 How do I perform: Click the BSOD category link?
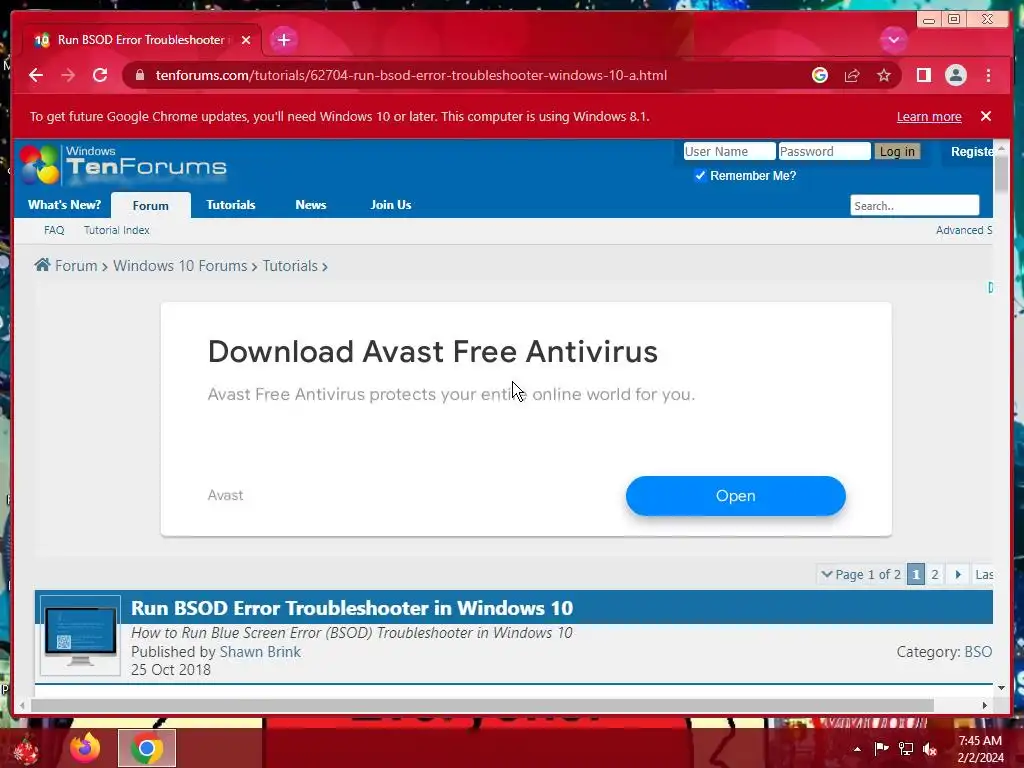coord(978,652)
